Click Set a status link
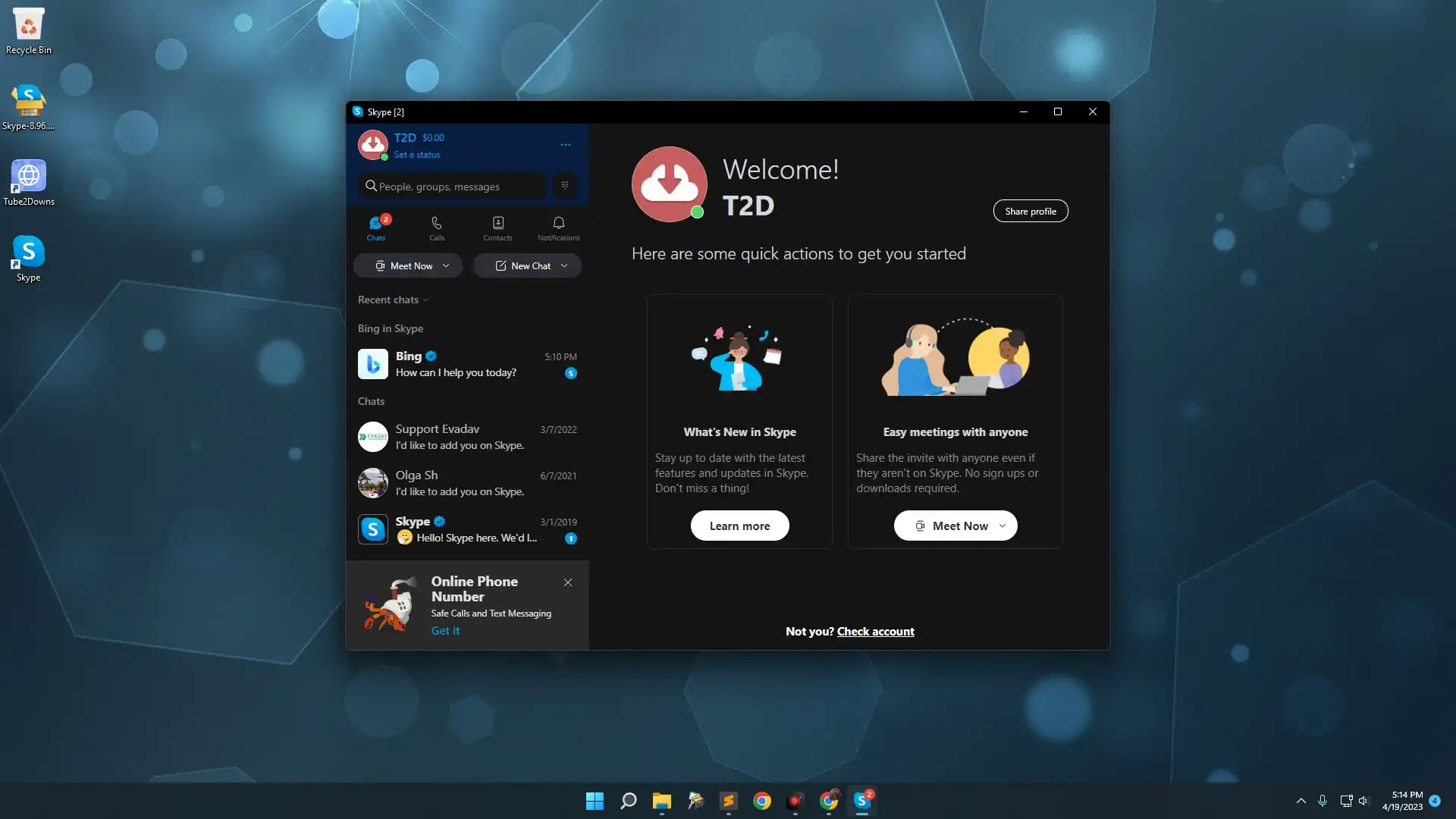Viewport: 1456px width, 819px height. (x=417, y=155)
